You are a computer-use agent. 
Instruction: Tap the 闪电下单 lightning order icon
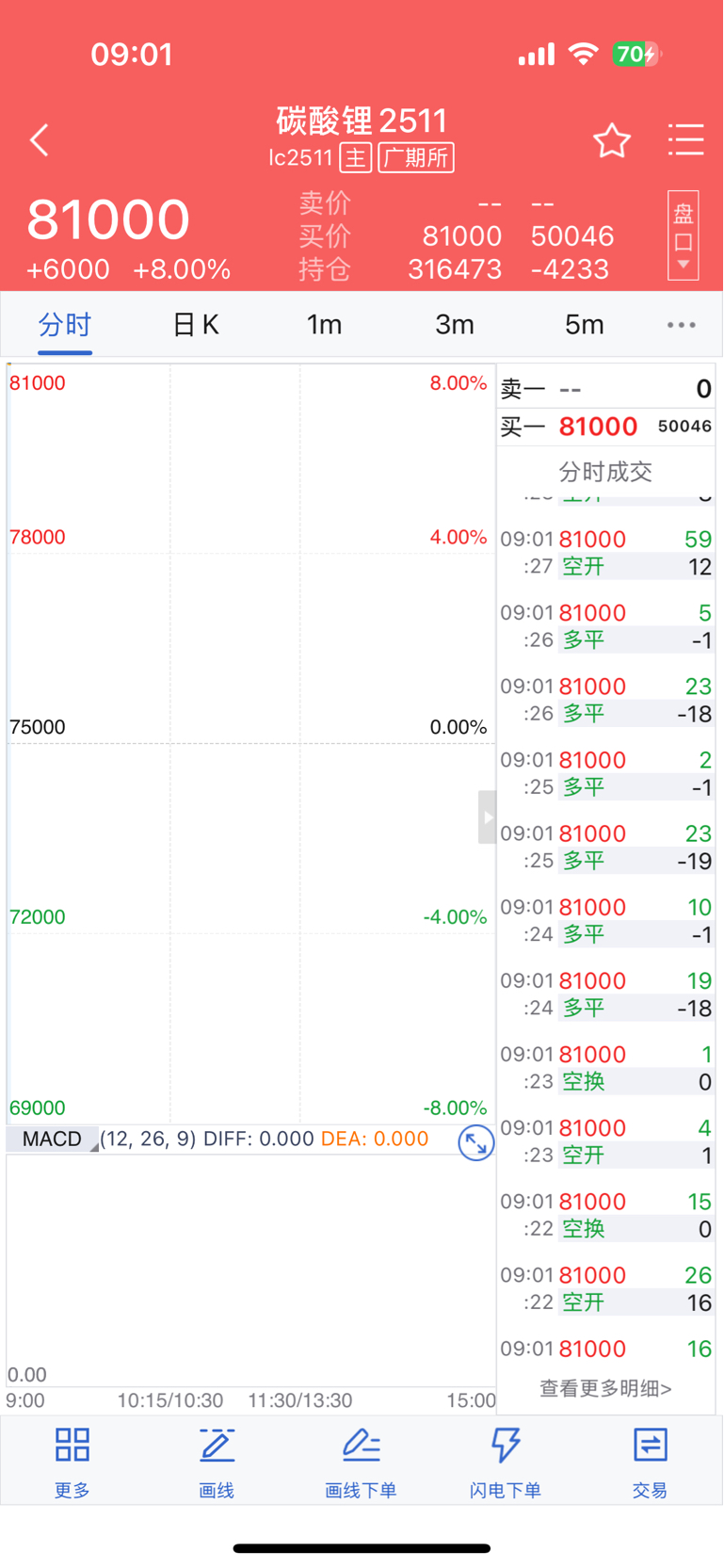click(506, 1445)
